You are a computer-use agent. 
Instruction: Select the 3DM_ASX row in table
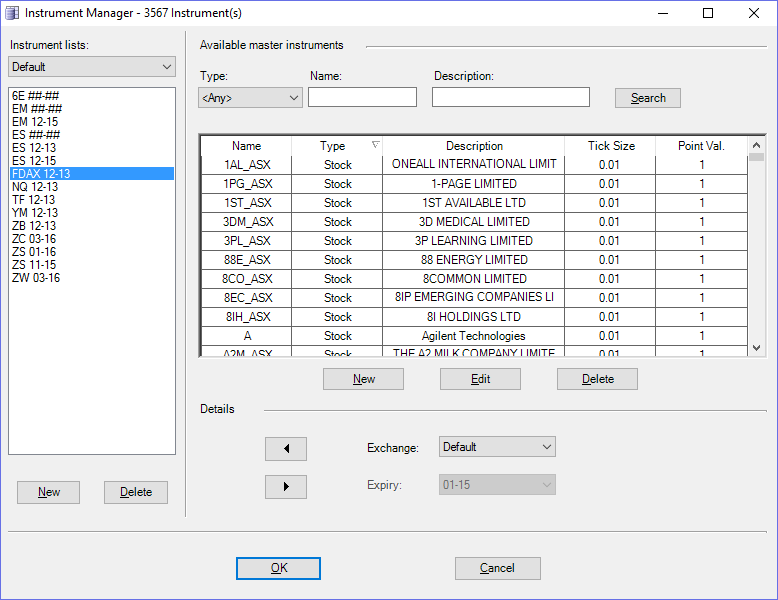click(248, 222)
